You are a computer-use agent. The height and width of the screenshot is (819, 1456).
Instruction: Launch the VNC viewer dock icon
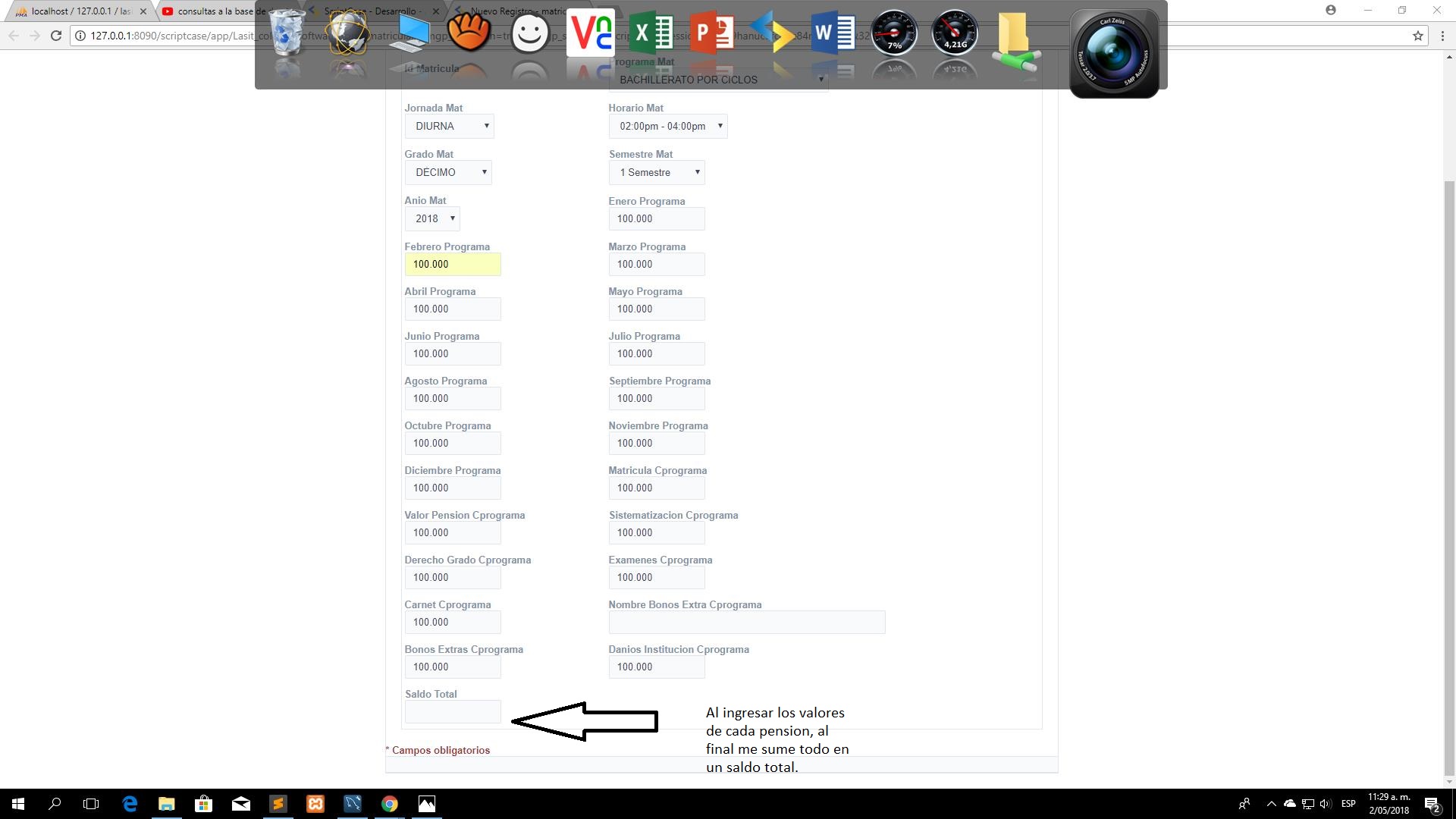(590, 33)
